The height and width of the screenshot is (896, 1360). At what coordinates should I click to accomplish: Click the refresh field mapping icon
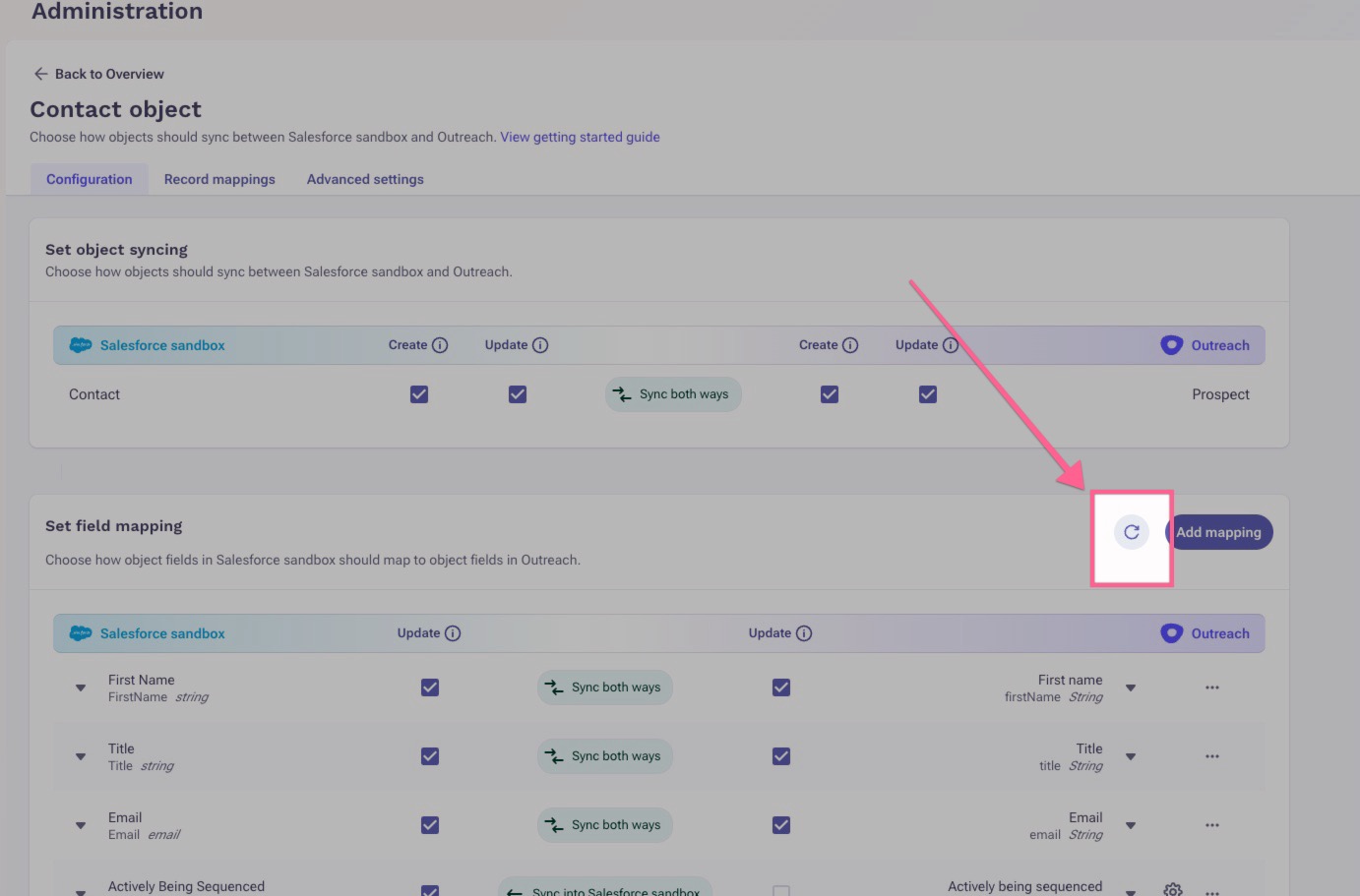tap(1132, 532)
